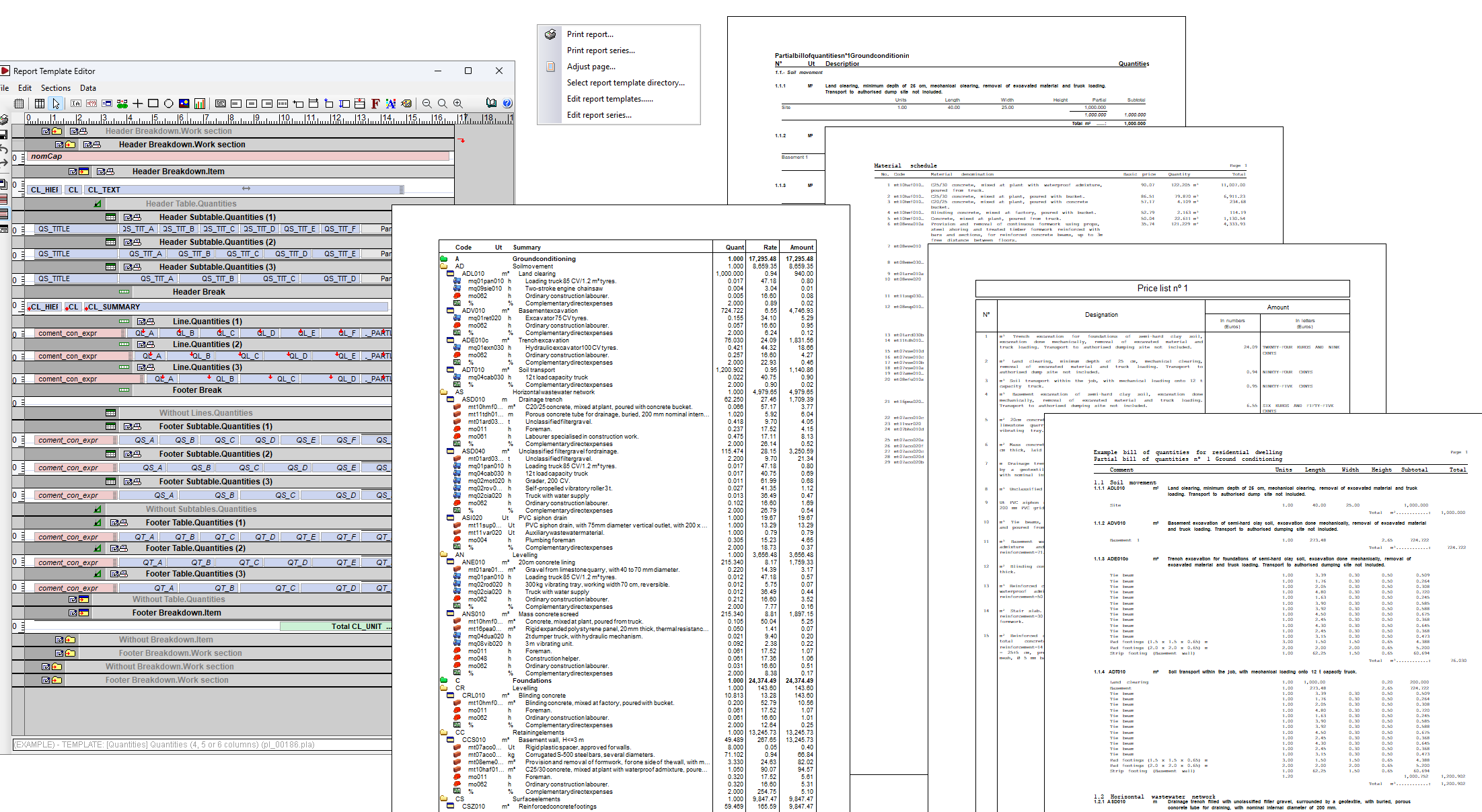Click 'Print report...' option
The image size is (1482, 812).
click(x=589, y=34)
